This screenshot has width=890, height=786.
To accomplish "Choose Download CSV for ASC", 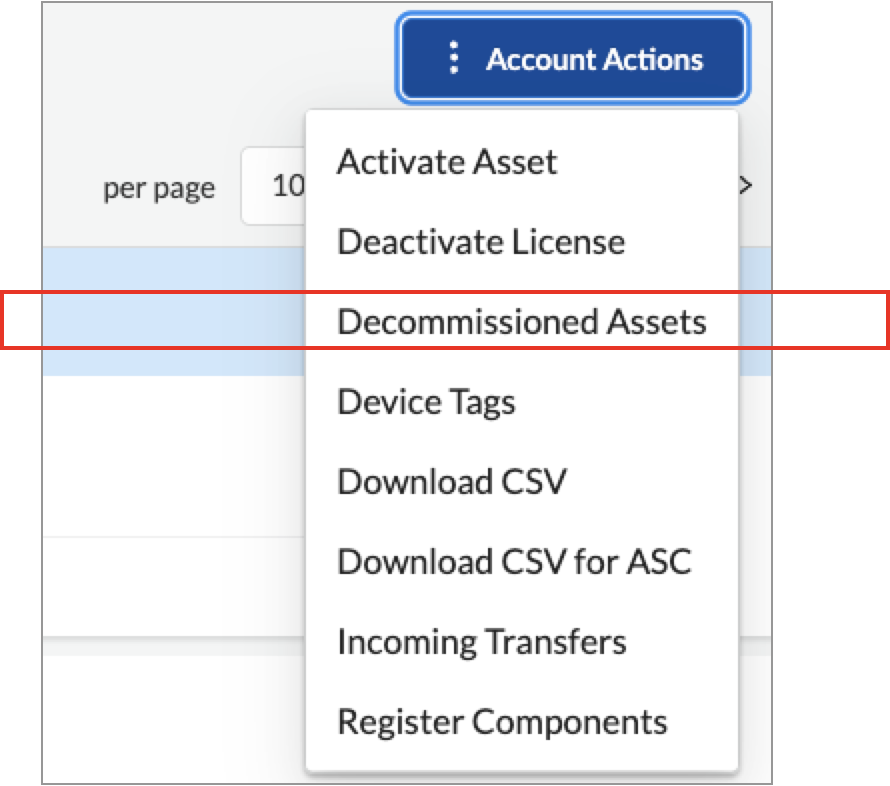I will pos(513,561).
